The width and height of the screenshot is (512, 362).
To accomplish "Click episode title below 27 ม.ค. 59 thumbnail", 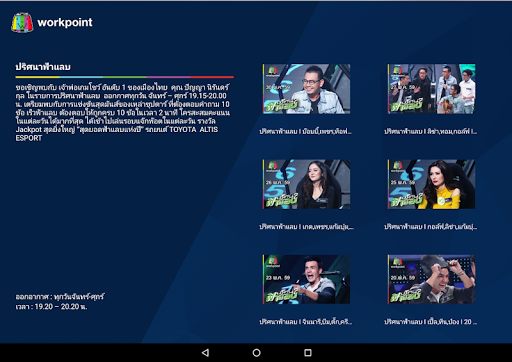I will point(430,132).
